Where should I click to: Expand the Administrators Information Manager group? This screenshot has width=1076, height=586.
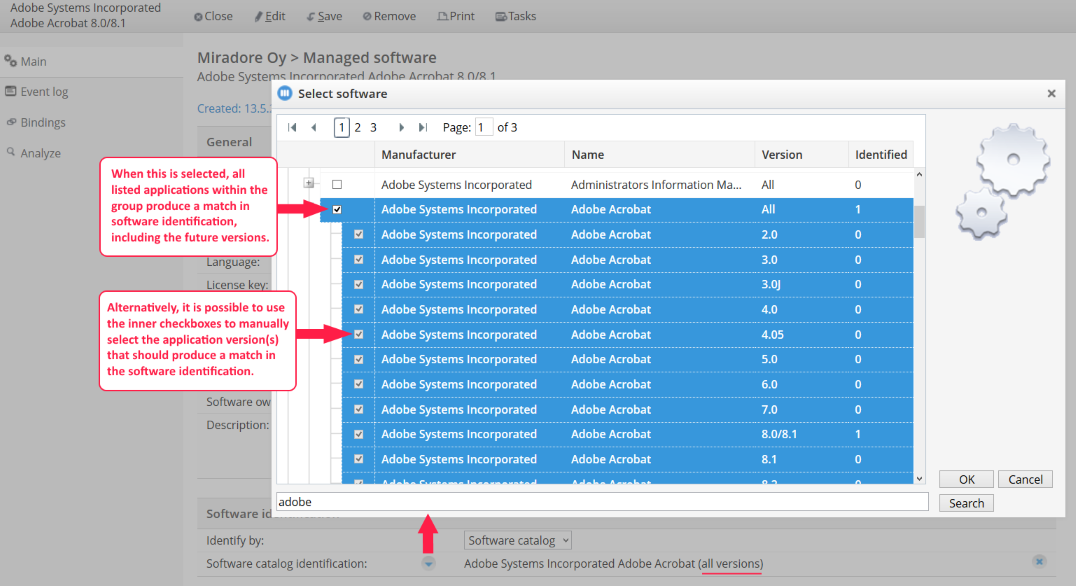click(x=309, y=183)
